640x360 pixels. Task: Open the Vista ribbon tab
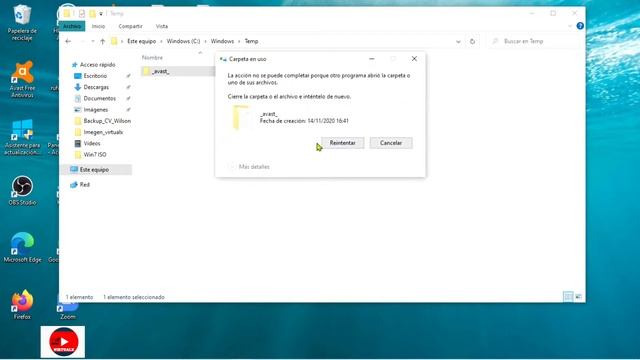tap(162, 26)
